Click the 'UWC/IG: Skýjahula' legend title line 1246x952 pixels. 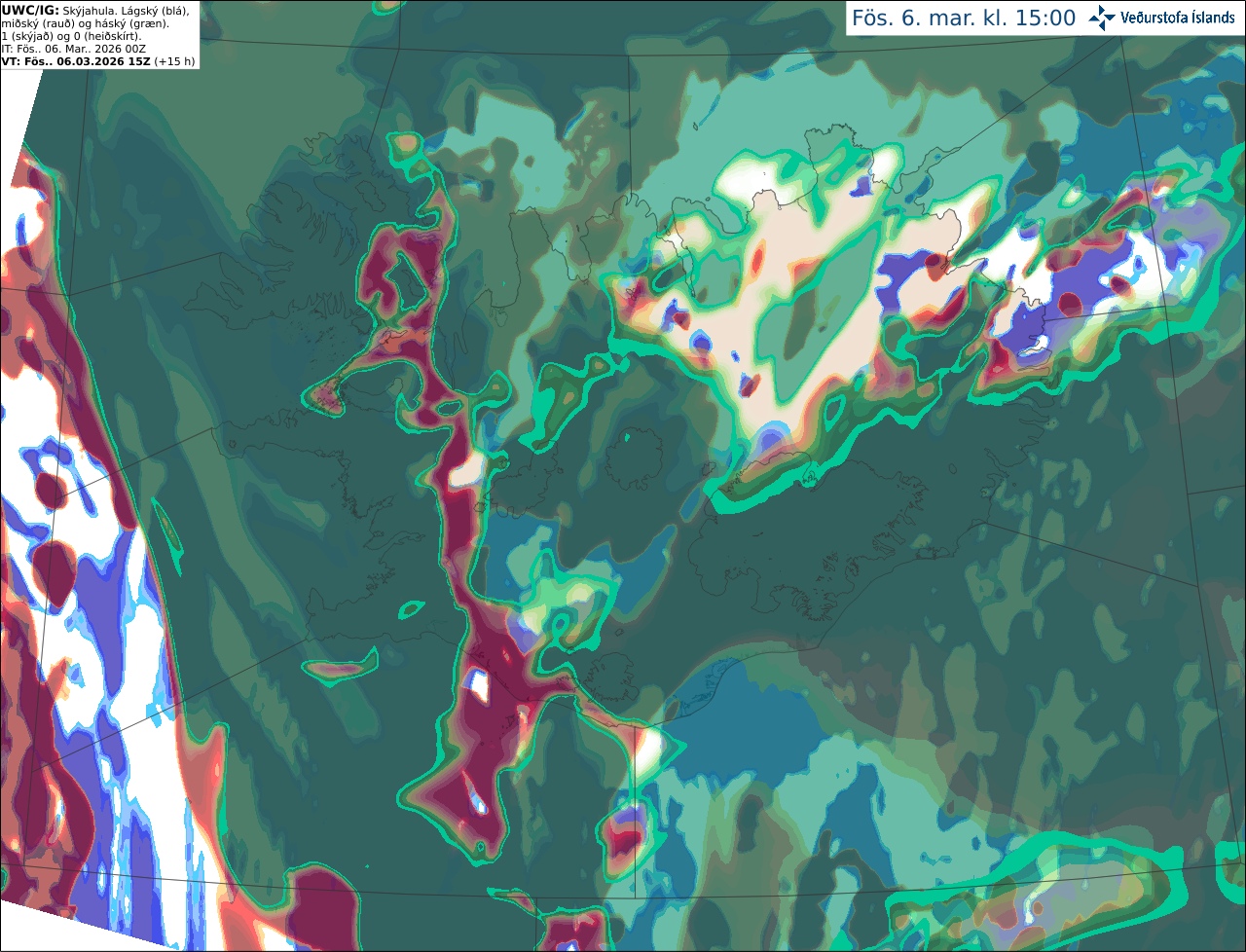[95, 11]
